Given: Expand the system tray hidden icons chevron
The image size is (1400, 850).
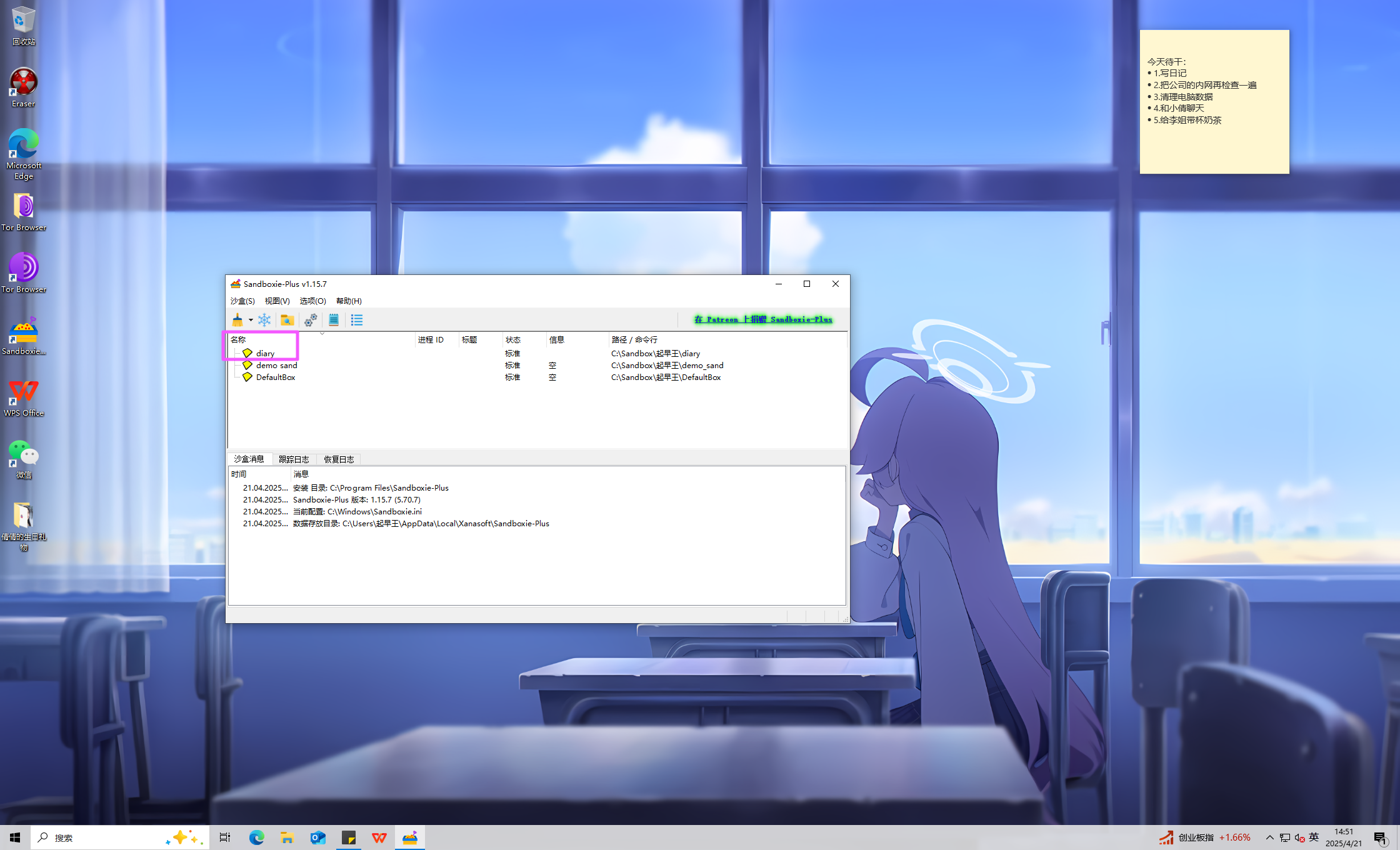Looking at the screenshot, I should pyautogui.click(x=1269, y=837).
